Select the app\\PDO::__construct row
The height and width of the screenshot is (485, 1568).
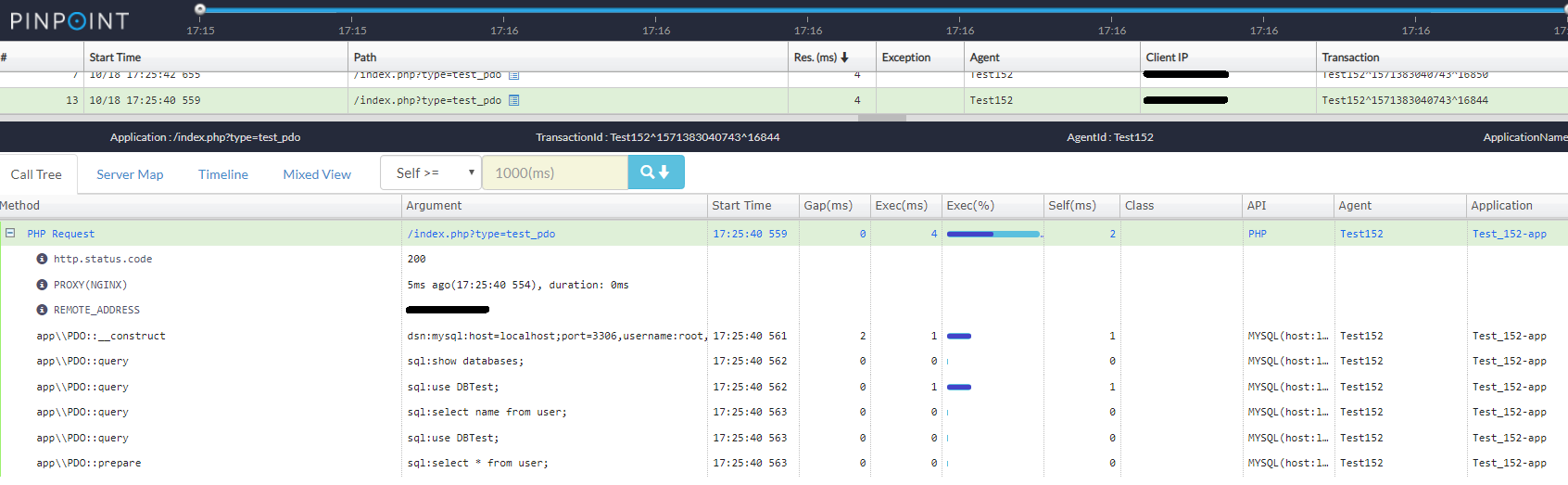(x=784, y=336)
